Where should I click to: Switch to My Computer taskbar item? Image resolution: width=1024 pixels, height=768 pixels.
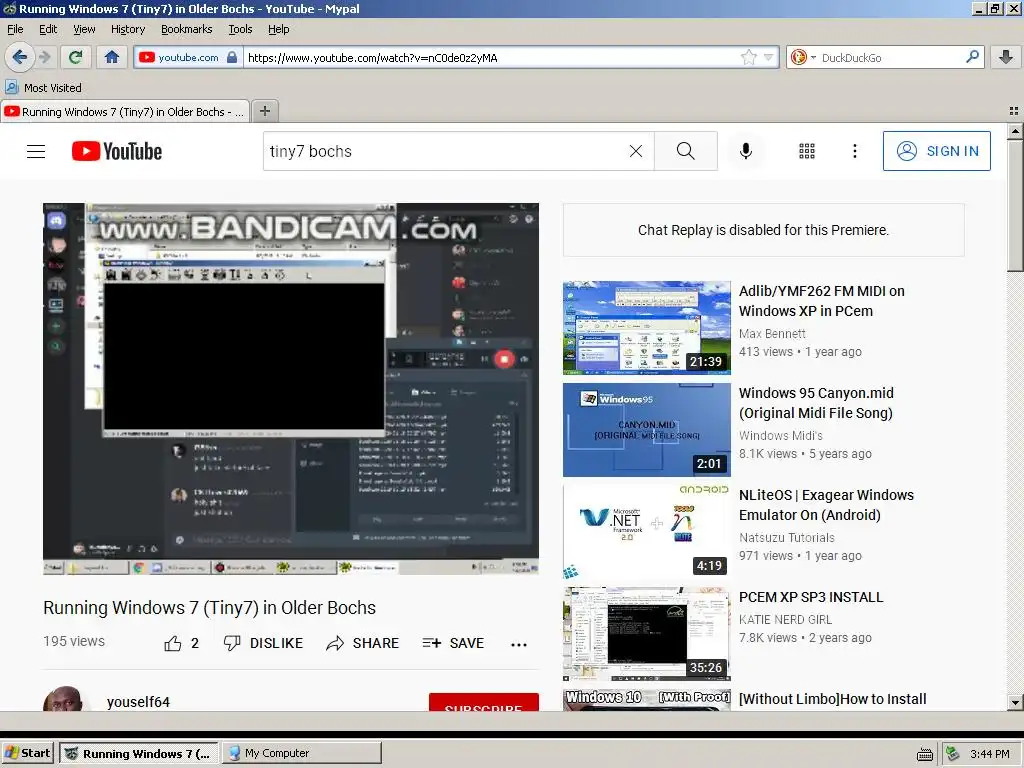tap(302, 753)
